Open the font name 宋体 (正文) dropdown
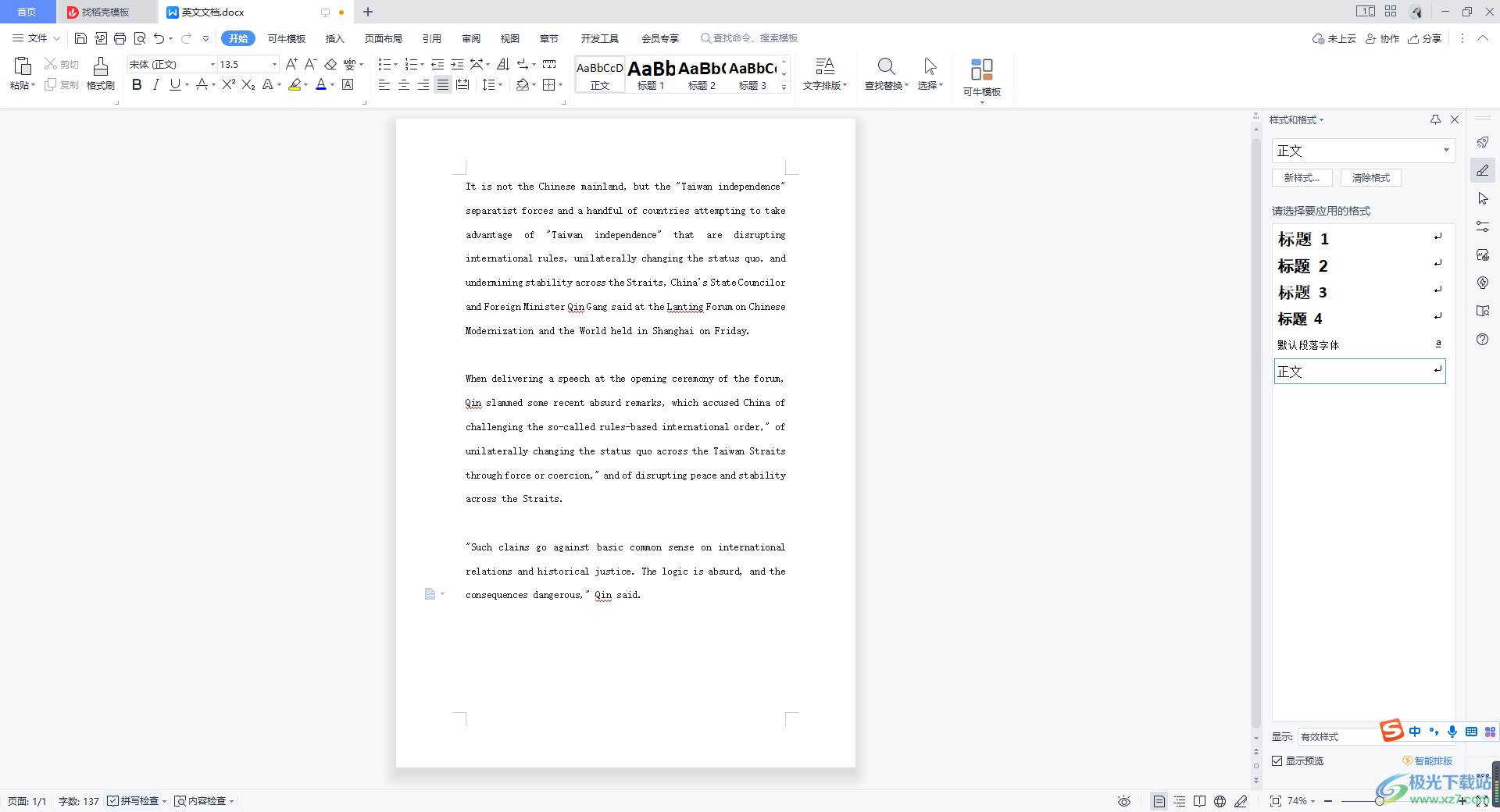 212,64
